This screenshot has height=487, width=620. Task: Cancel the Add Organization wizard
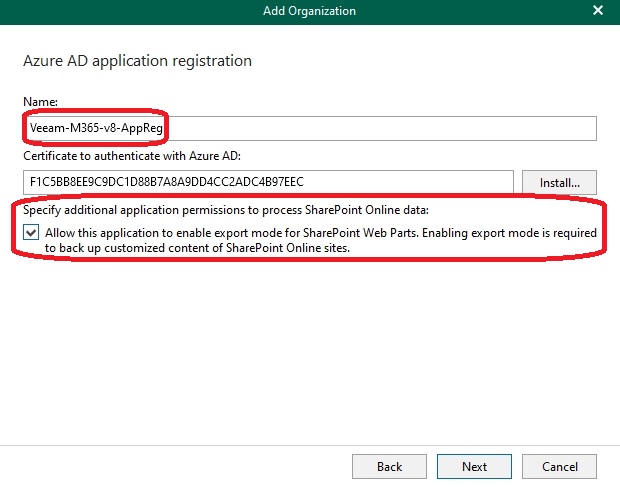click(x=559, y=466)
